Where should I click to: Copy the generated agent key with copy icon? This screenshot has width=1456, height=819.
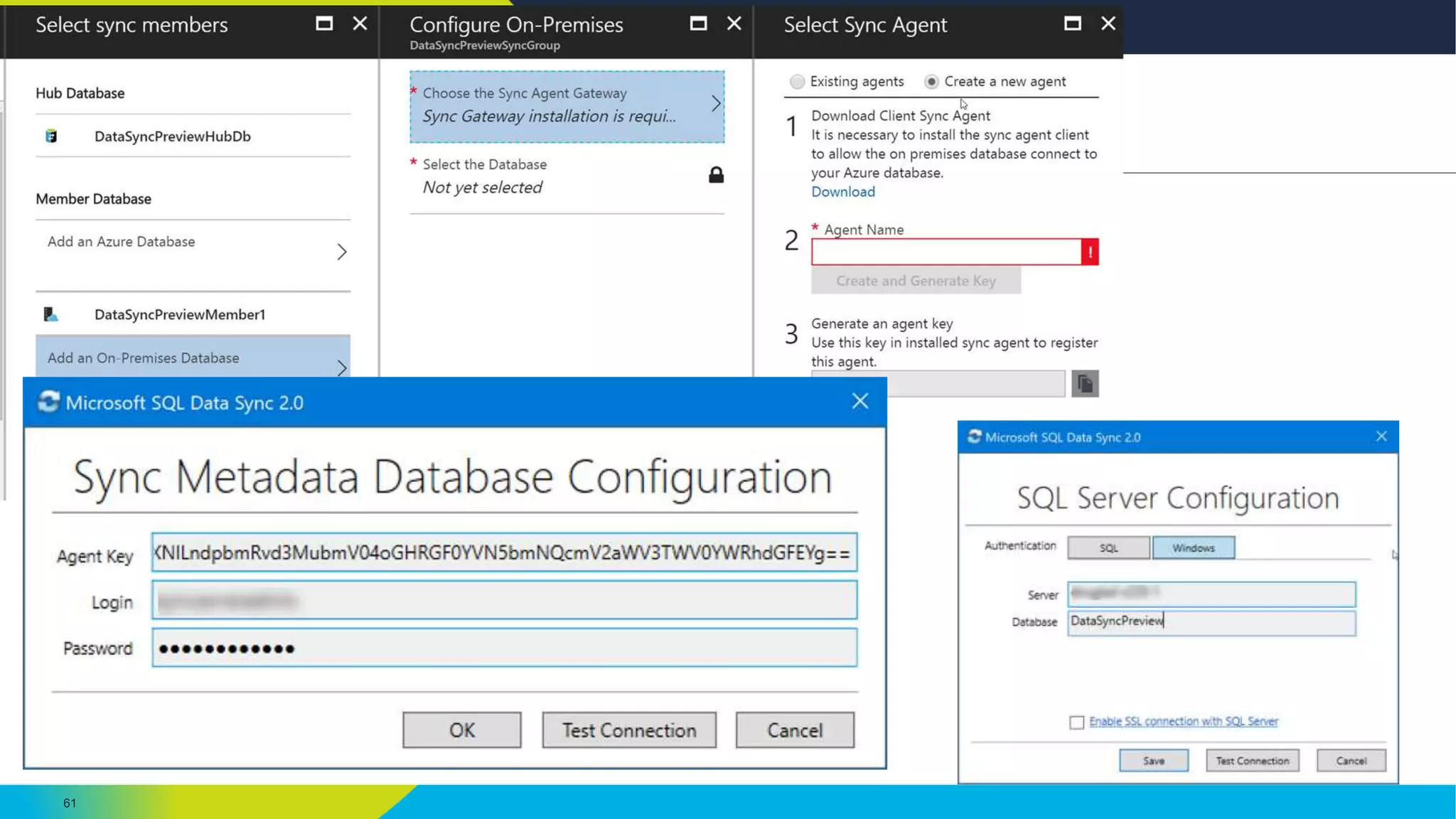click(1085, 384)
